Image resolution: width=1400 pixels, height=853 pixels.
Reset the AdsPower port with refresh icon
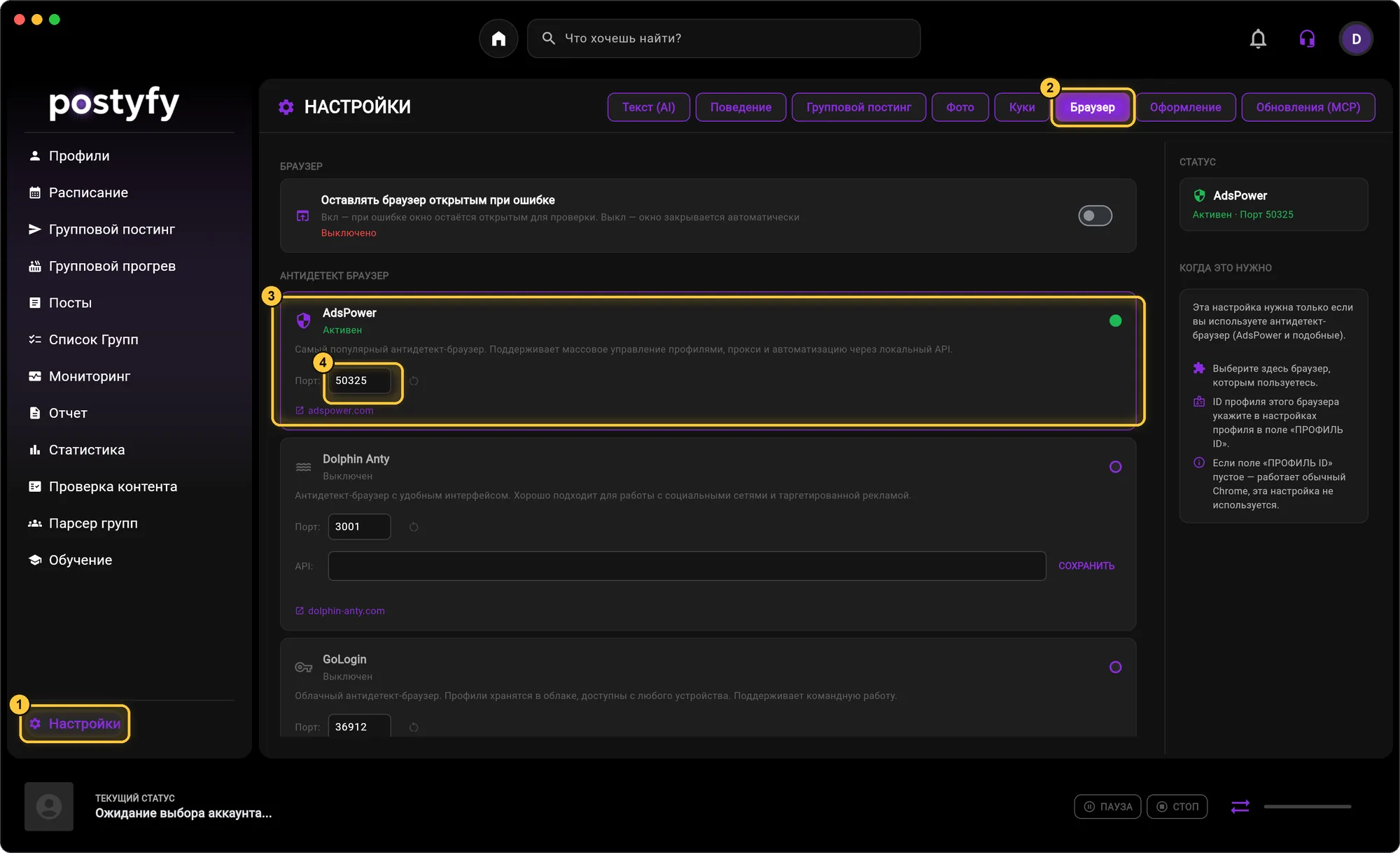pos(414,381)
